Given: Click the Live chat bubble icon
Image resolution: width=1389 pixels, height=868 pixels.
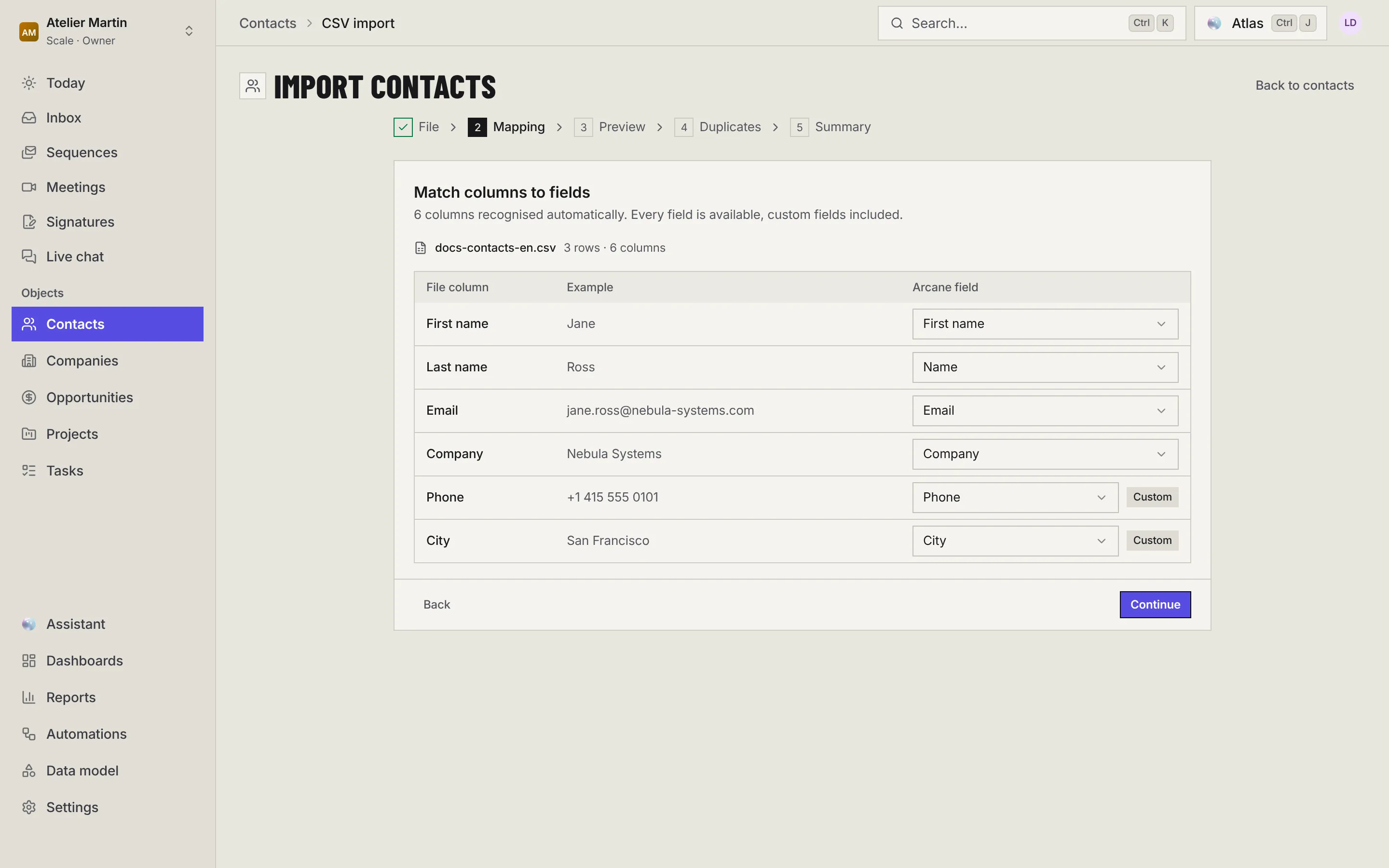Looking at the screenshot, I should [x=29, y=257].
